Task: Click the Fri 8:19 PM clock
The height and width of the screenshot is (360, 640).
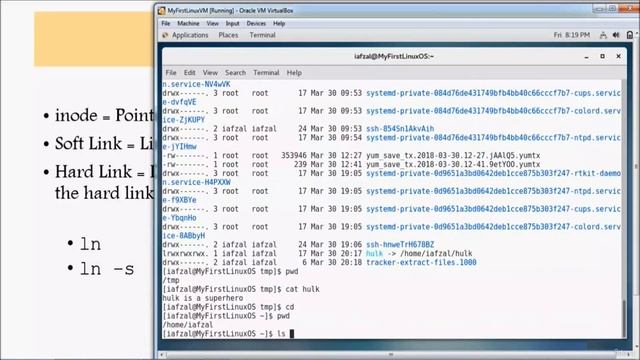Action: coord(571,35)
